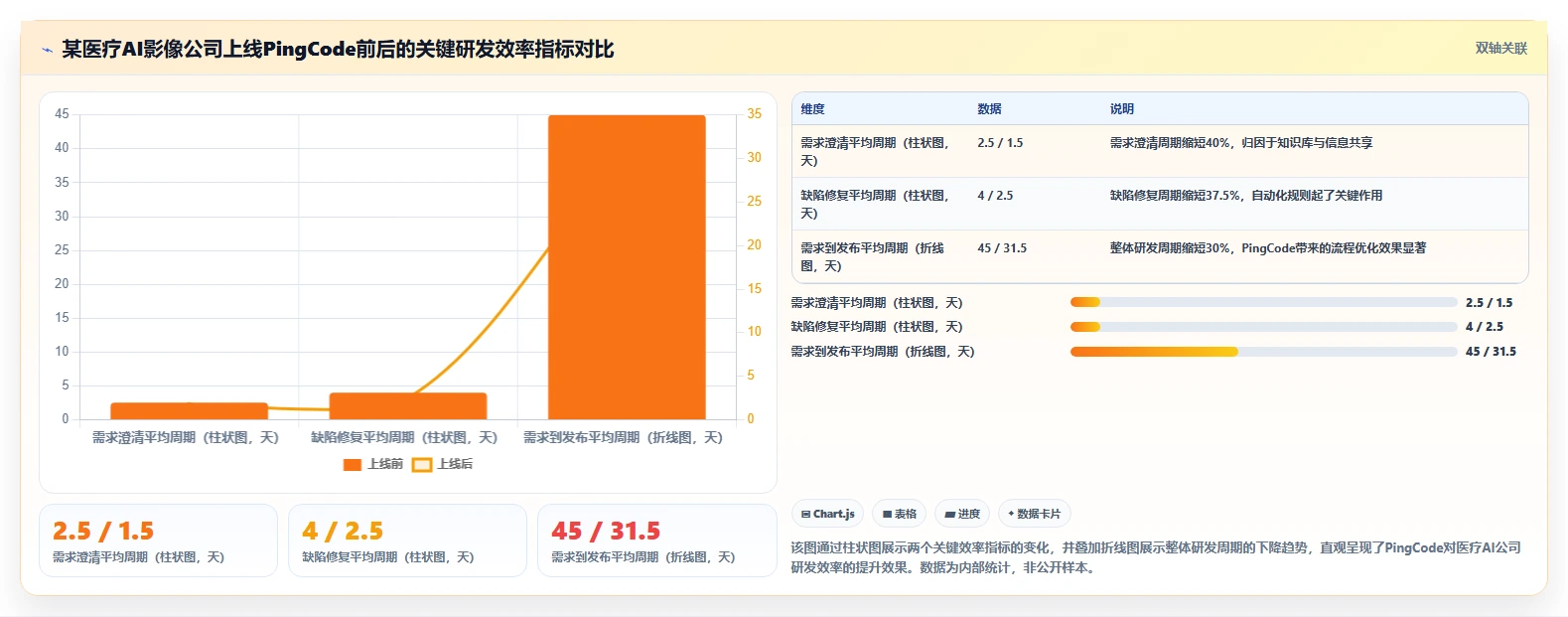Open the 2.5 / 1.5 data card
This screenshot has width=1568, height=617.
point(158,540)
